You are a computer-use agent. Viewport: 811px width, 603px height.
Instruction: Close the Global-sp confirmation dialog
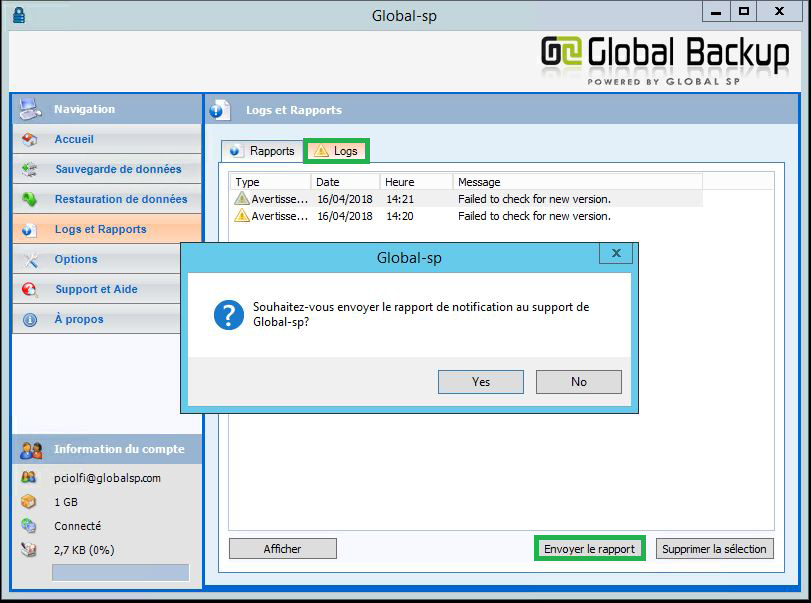point(616,254)
